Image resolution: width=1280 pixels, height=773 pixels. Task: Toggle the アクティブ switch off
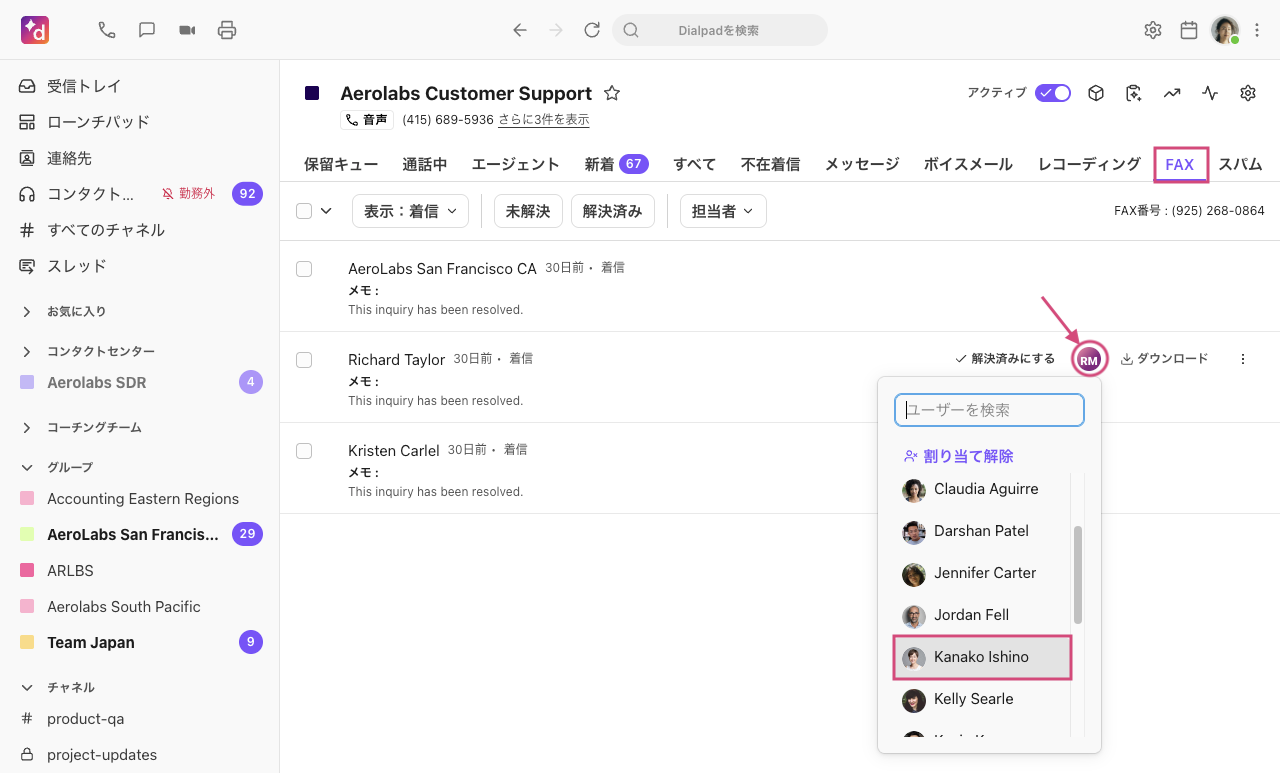1053,93
